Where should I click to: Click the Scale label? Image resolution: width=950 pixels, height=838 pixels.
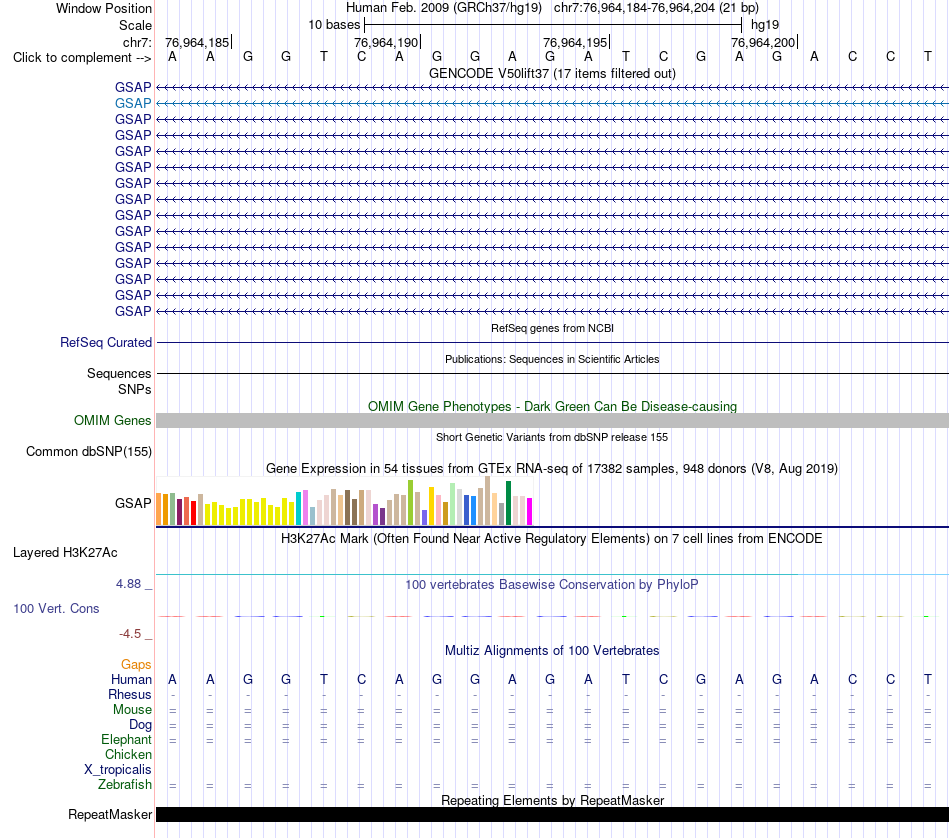pos(135,25)
